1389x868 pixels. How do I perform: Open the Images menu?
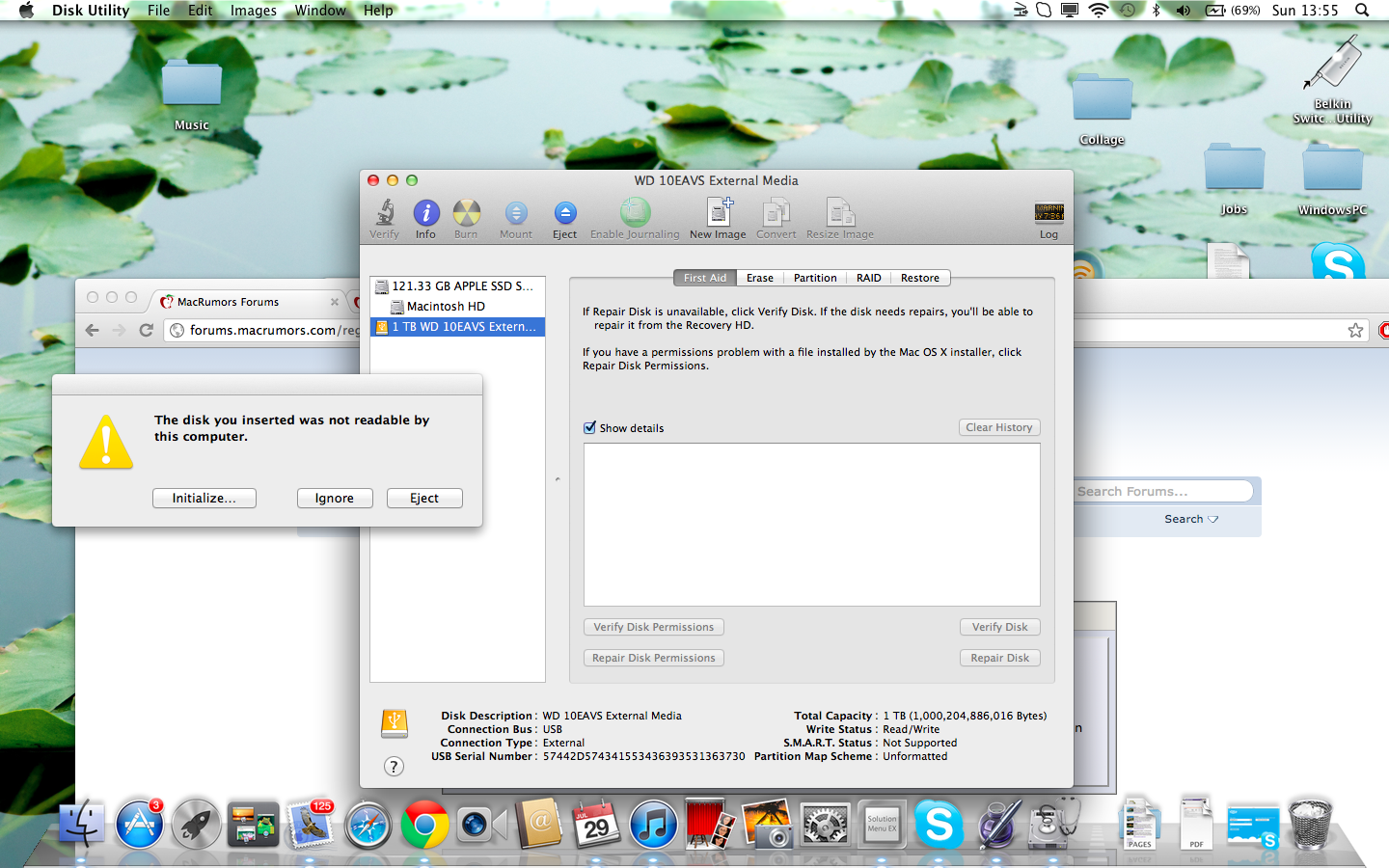pyautogui.click(x=254, y=11)
